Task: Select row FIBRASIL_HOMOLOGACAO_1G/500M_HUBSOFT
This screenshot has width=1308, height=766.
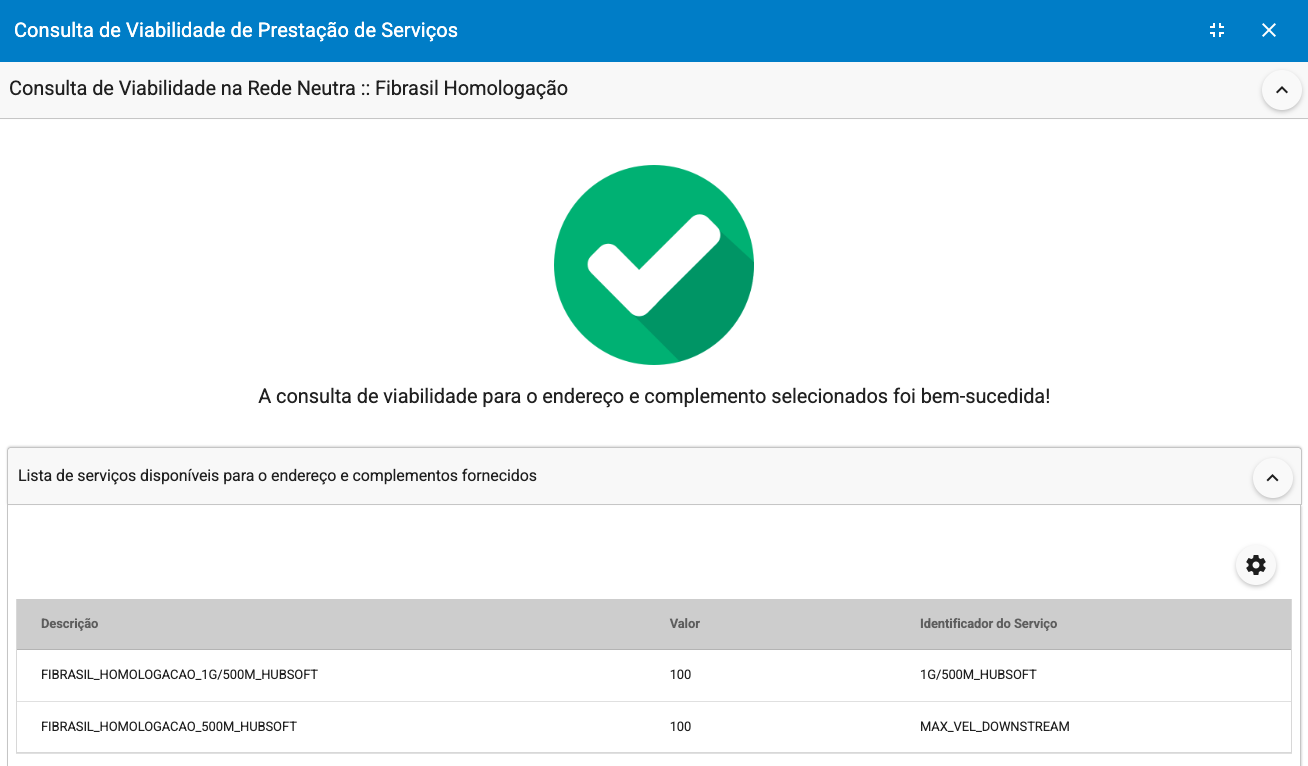Action: pyautogui.click(x=178, y=674)
